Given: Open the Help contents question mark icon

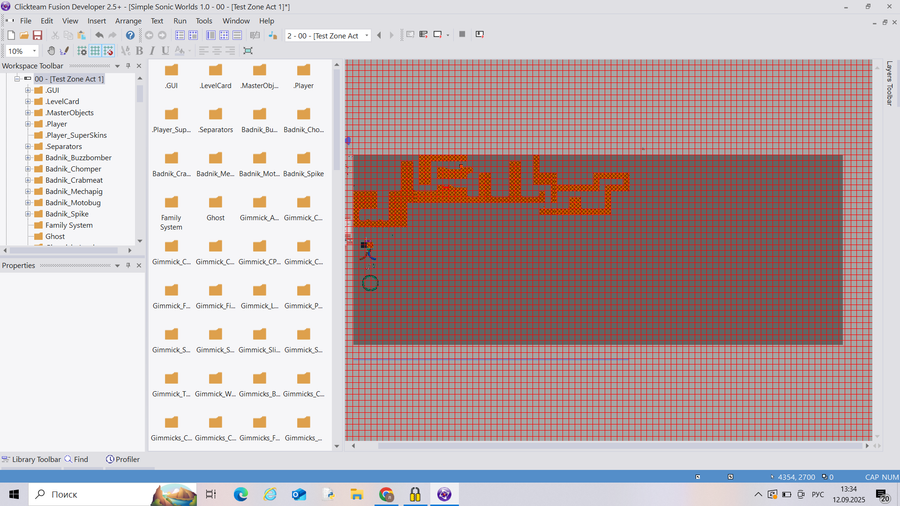Looking at the screenshot, I should tap(130, 36).
